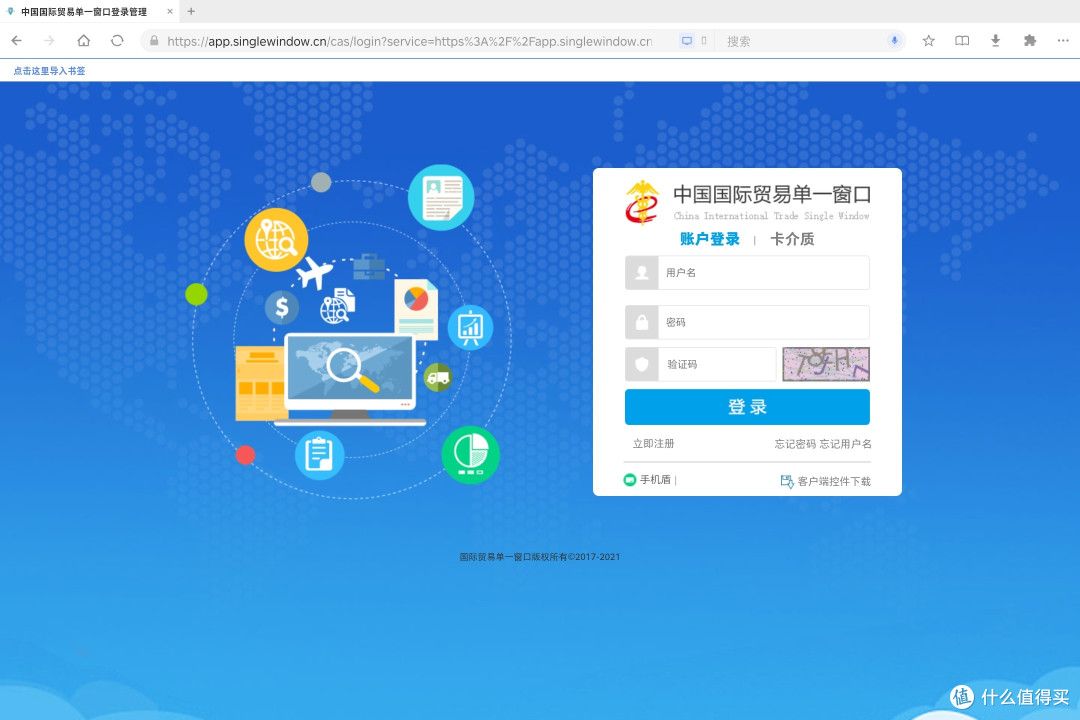Click the 手机盾 green shield icon
The image size is (1080, 720).
tap(628, 480)
